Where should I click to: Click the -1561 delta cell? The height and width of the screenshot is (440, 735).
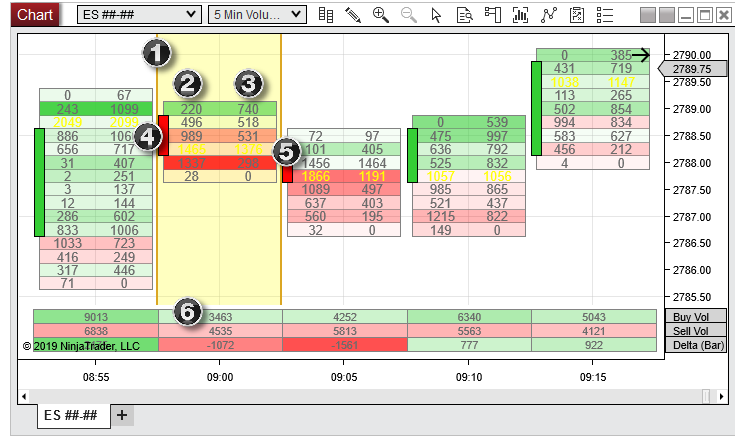pyautogui.click(x=345, y=345)
